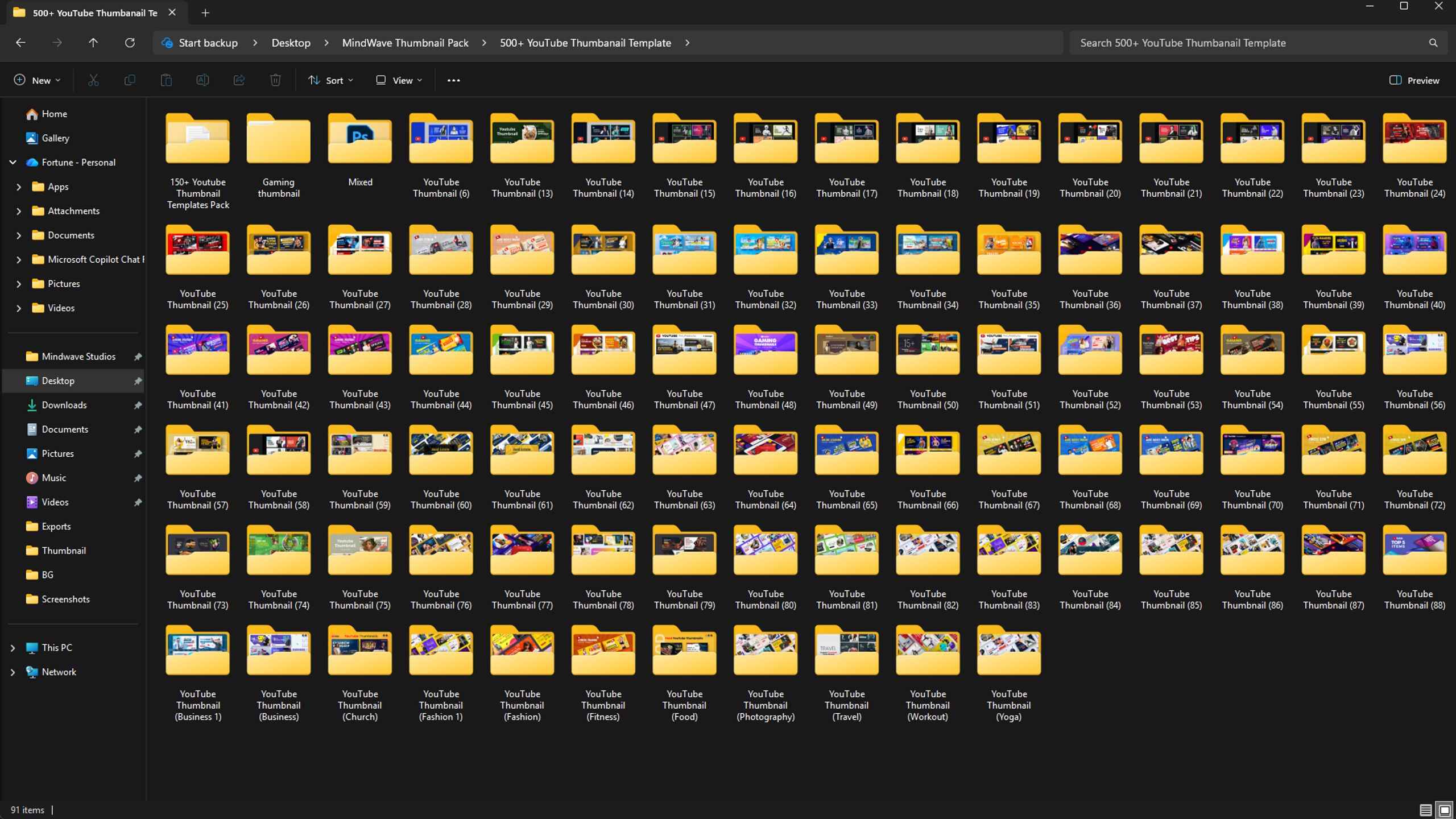Click the search magnifier icon
Viewport: 1456px width, 819px height.
pyautogui.click(x=1433, y=43)
